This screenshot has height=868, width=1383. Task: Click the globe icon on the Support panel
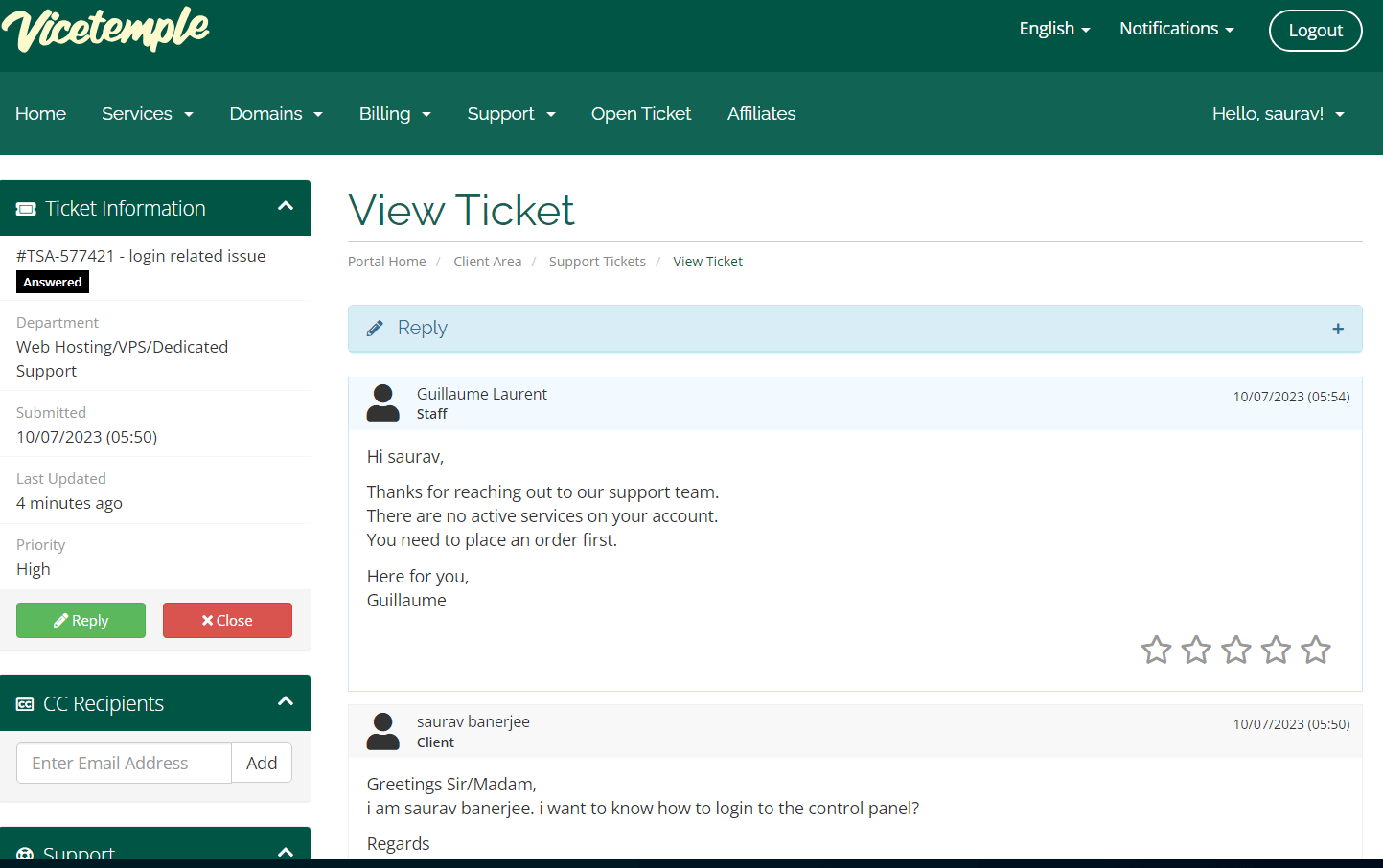click(24, 854)
